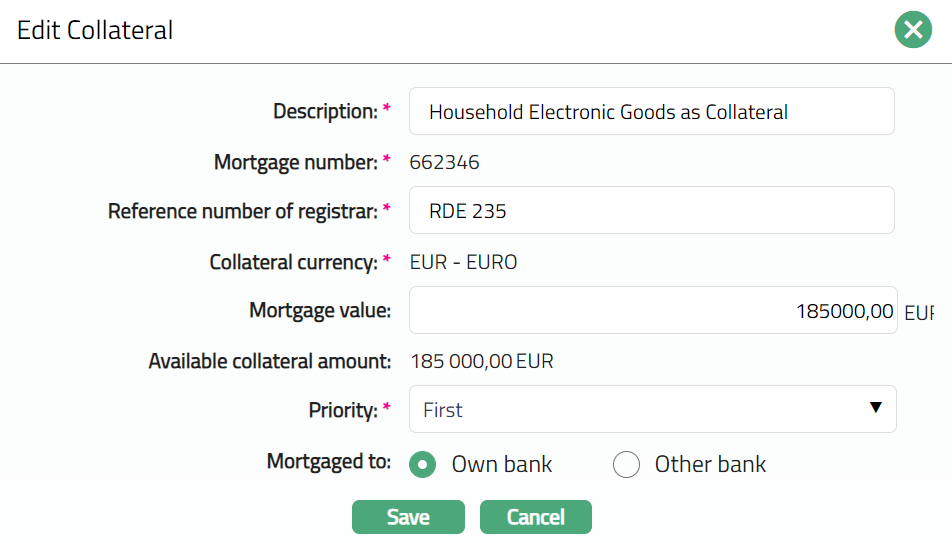Click the Collateral currency label
This screenshot has height=543, width=952.
[293, 262]
